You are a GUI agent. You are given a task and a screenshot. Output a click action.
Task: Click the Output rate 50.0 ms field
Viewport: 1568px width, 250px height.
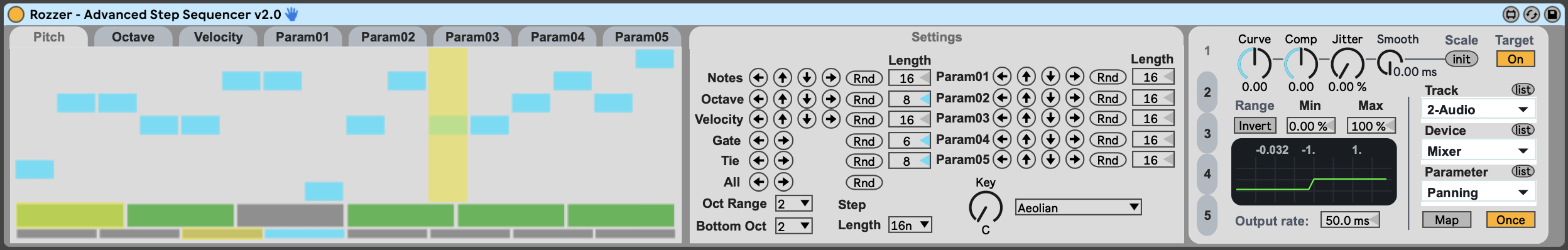(x=1349, y=220)
